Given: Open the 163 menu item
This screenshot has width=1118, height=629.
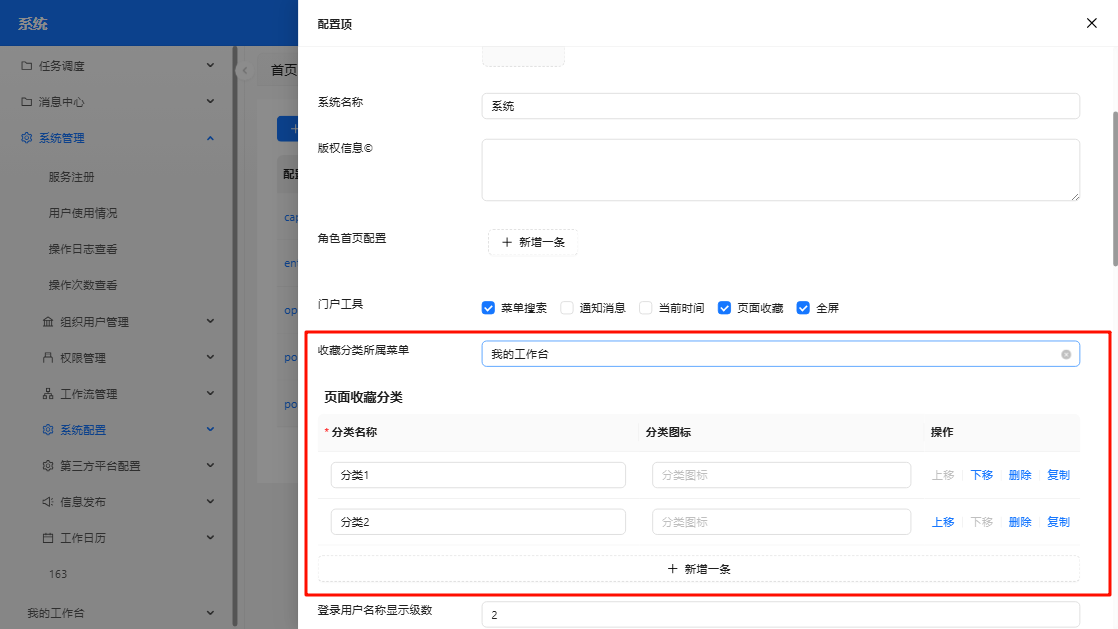Looking at the screenshot, I should tap(58, 574).
